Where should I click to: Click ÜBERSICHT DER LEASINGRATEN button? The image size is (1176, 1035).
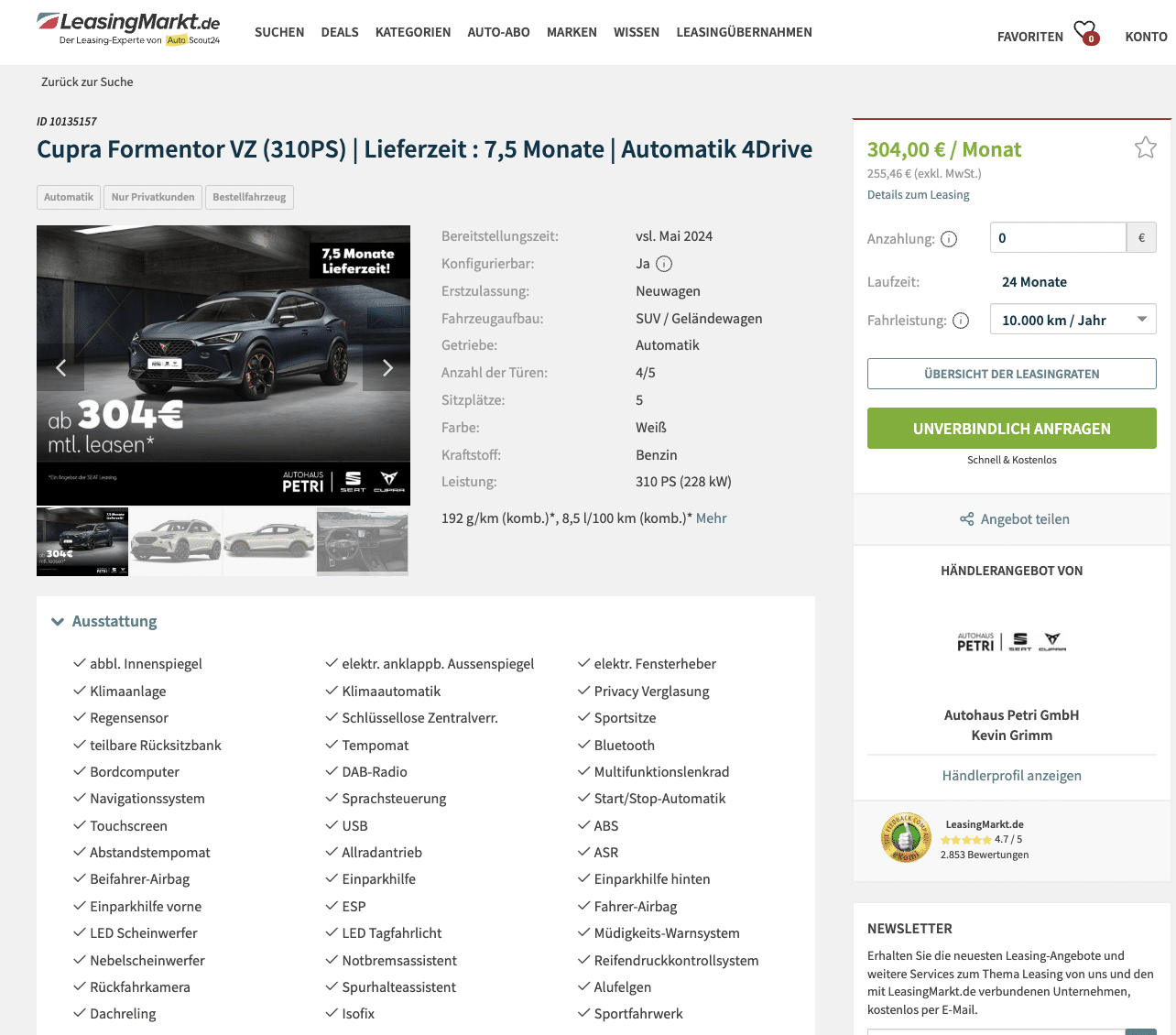click(1011, 374)
